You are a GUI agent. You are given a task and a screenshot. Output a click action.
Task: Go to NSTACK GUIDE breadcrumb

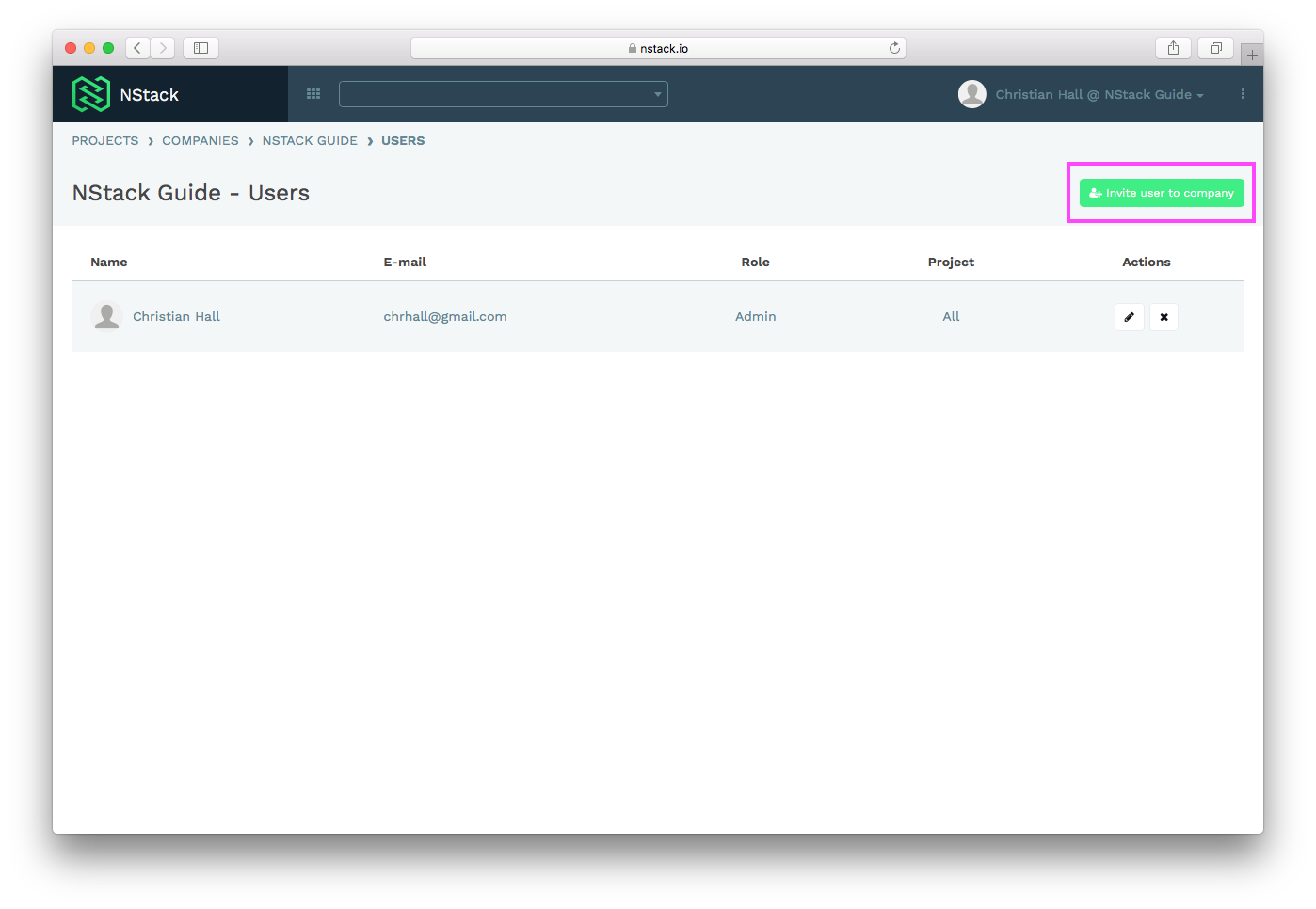(x=310, y=141)
